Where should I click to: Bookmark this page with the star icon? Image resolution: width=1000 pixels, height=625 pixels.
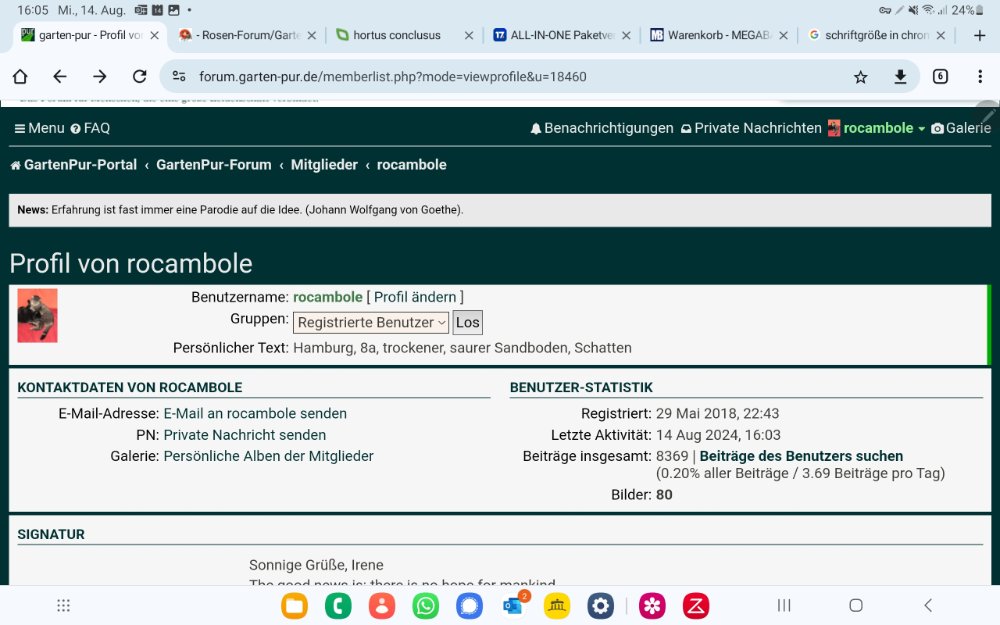click(x=860, y=77)
